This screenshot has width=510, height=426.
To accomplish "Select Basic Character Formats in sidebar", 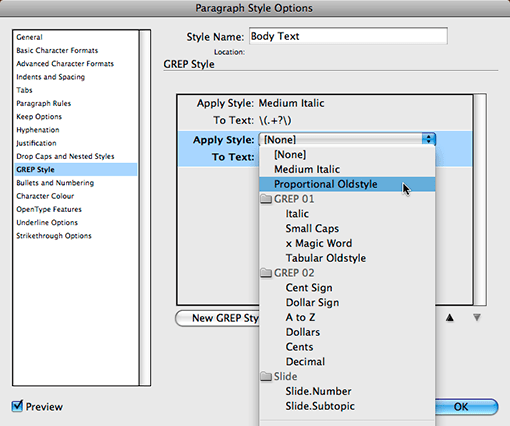I will pos(57,50).
